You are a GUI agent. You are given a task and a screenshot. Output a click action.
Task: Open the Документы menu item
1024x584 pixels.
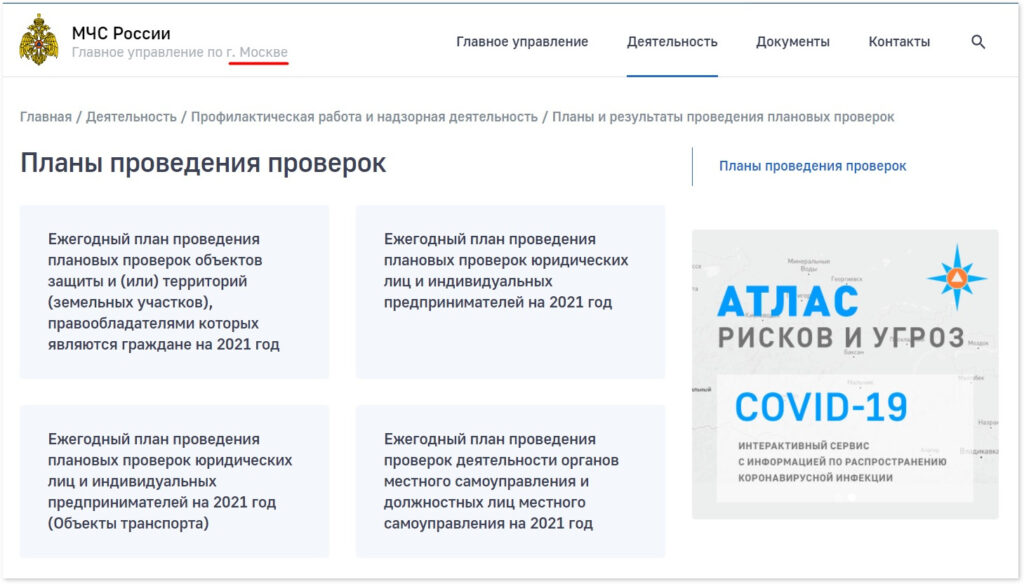pos(793,42)
